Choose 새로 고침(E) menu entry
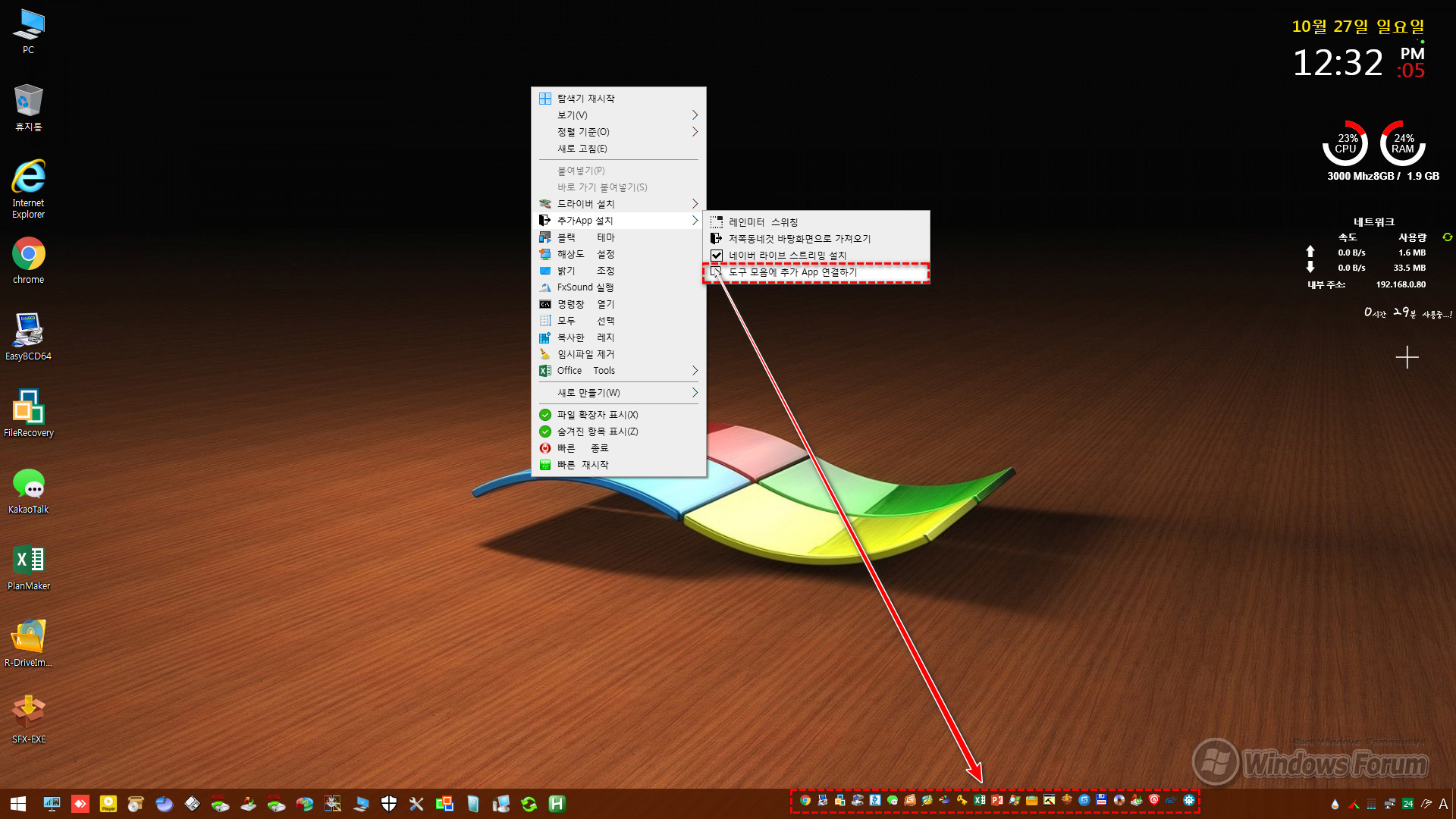Screen dimensions: 1456x819 pos(618,149)
